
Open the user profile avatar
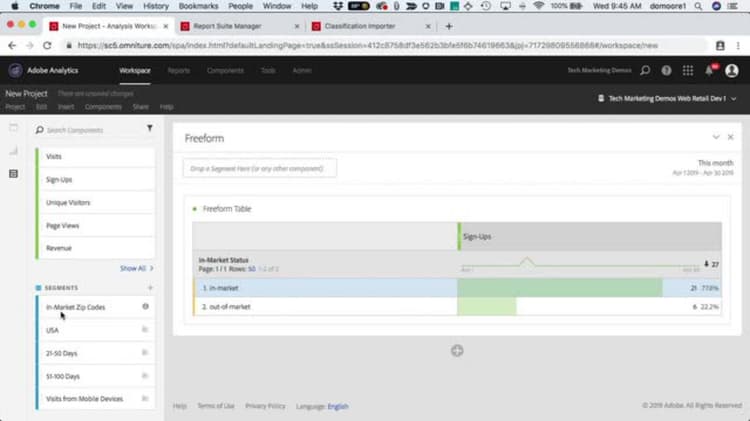click(732, 71)
